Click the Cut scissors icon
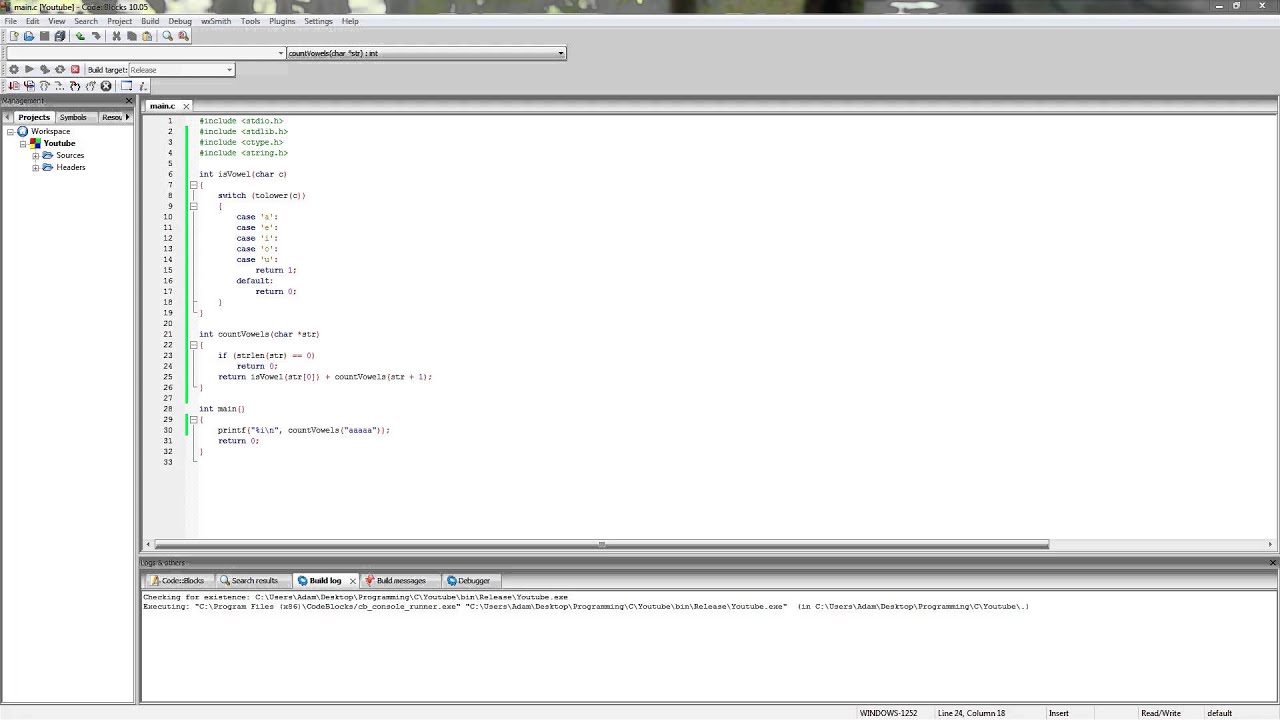1280x720 pixels. (x=116, y=36)
